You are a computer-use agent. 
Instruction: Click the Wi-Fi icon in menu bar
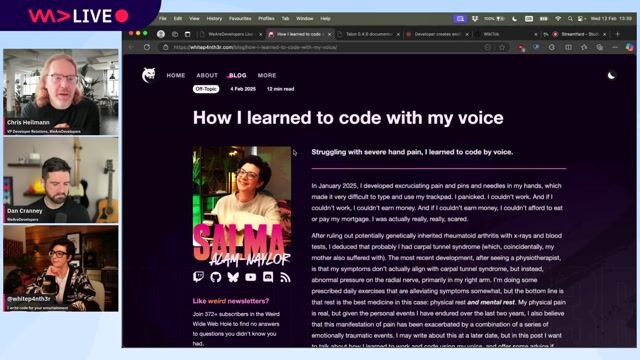point(558,19)
